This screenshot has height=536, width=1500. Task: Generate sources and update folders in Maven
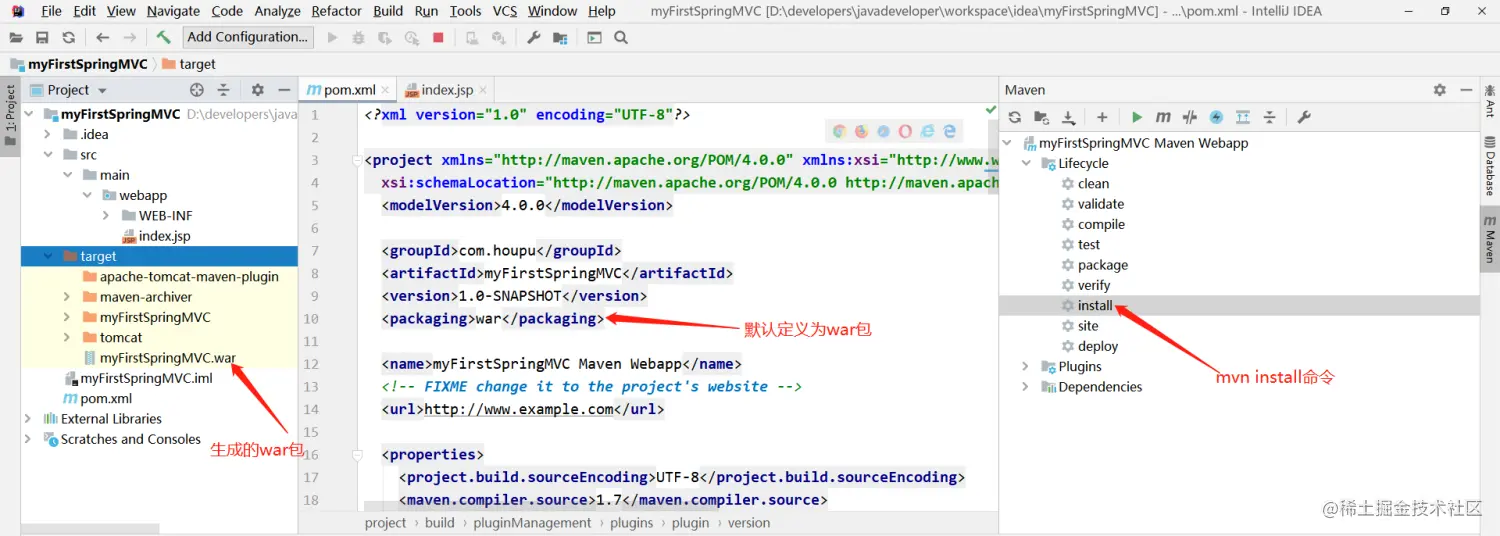click(1041, 117)
